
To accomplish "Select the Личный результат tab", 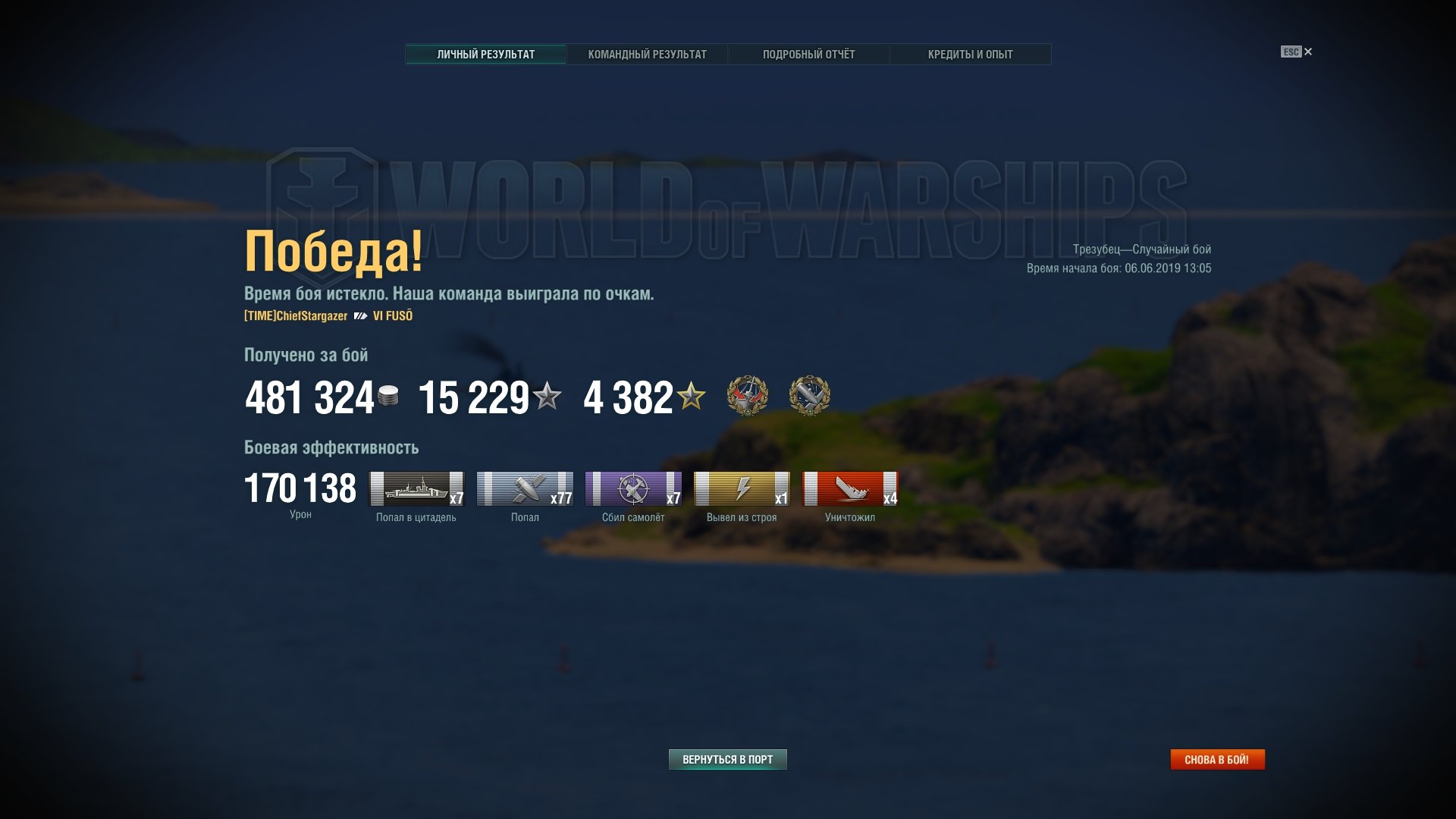I will click(485, 55).
